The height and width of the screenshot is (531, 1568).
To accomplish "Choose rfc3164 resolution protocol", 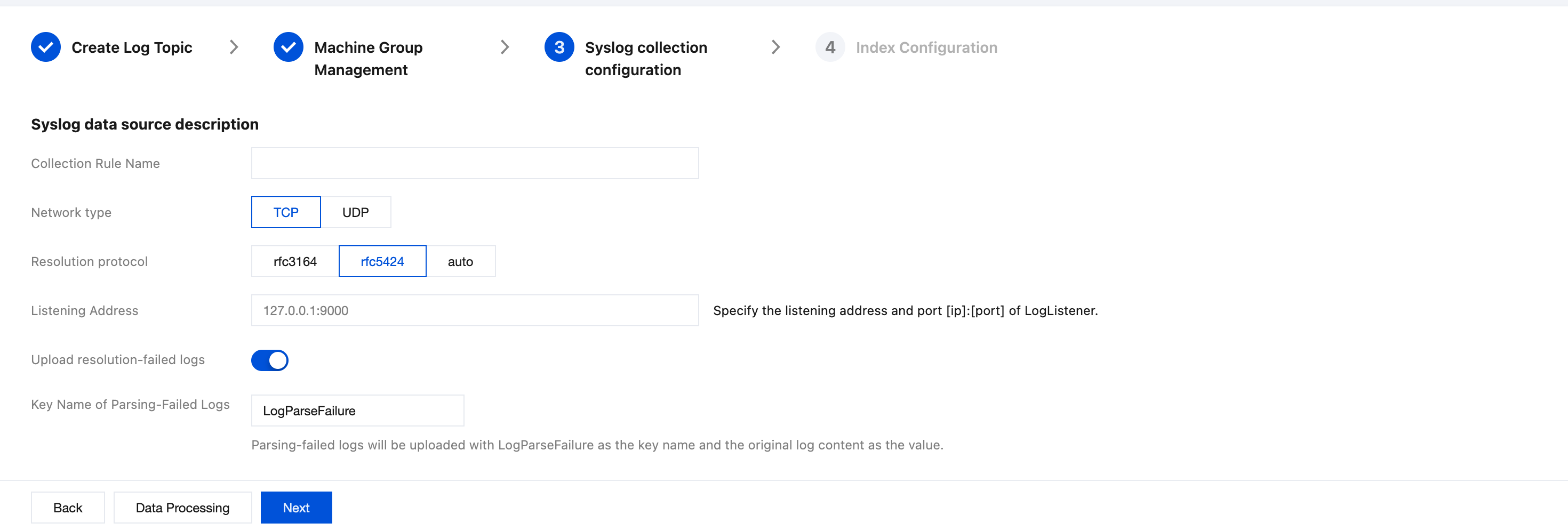I will (294, 262).
